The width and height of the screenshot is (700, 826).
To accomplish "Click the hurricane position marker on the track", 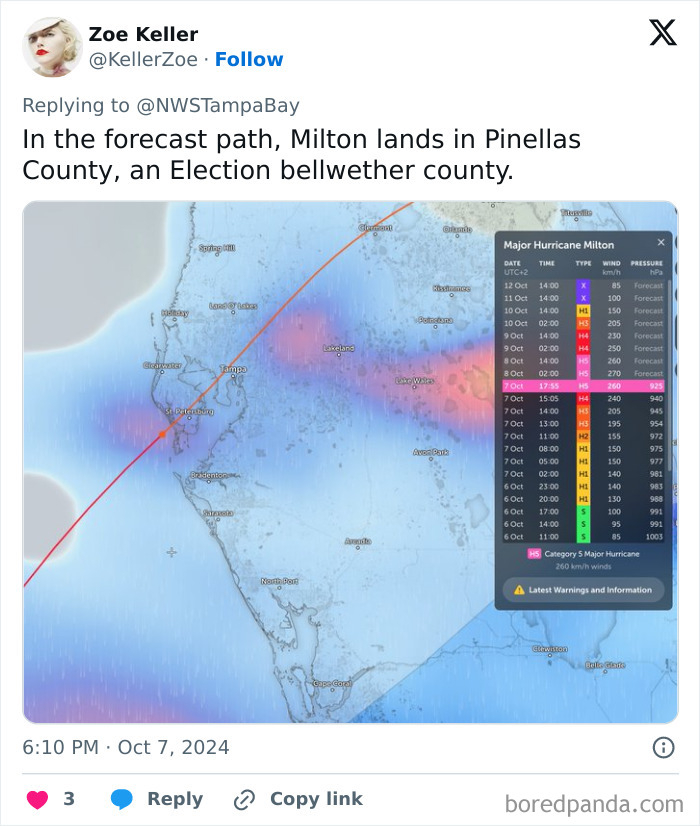I will 164,434.
